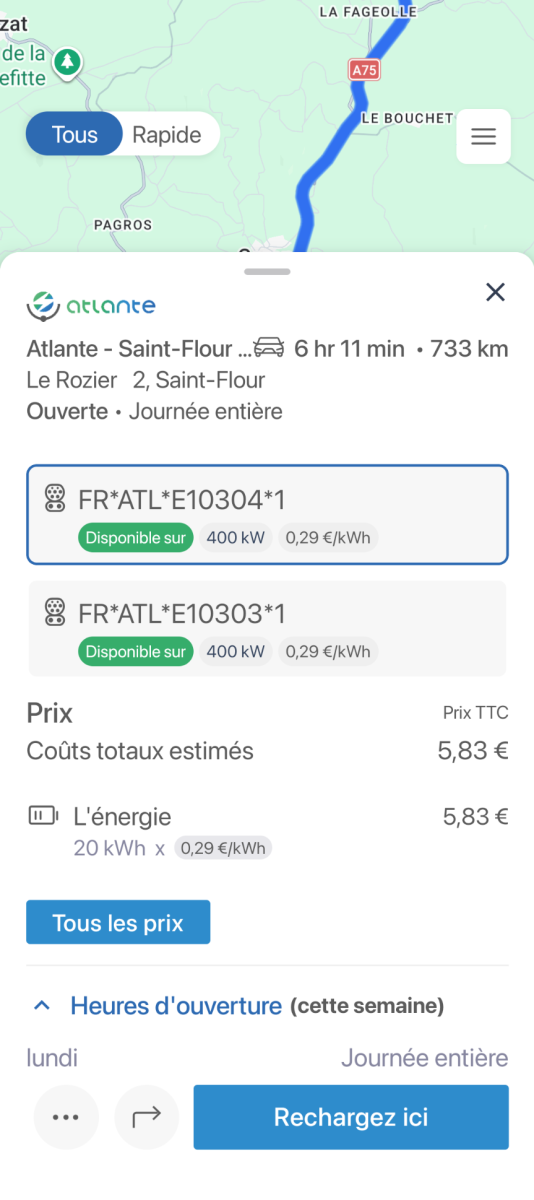
Task: Tap the A75 road badge
Action: tap(365, 69)
